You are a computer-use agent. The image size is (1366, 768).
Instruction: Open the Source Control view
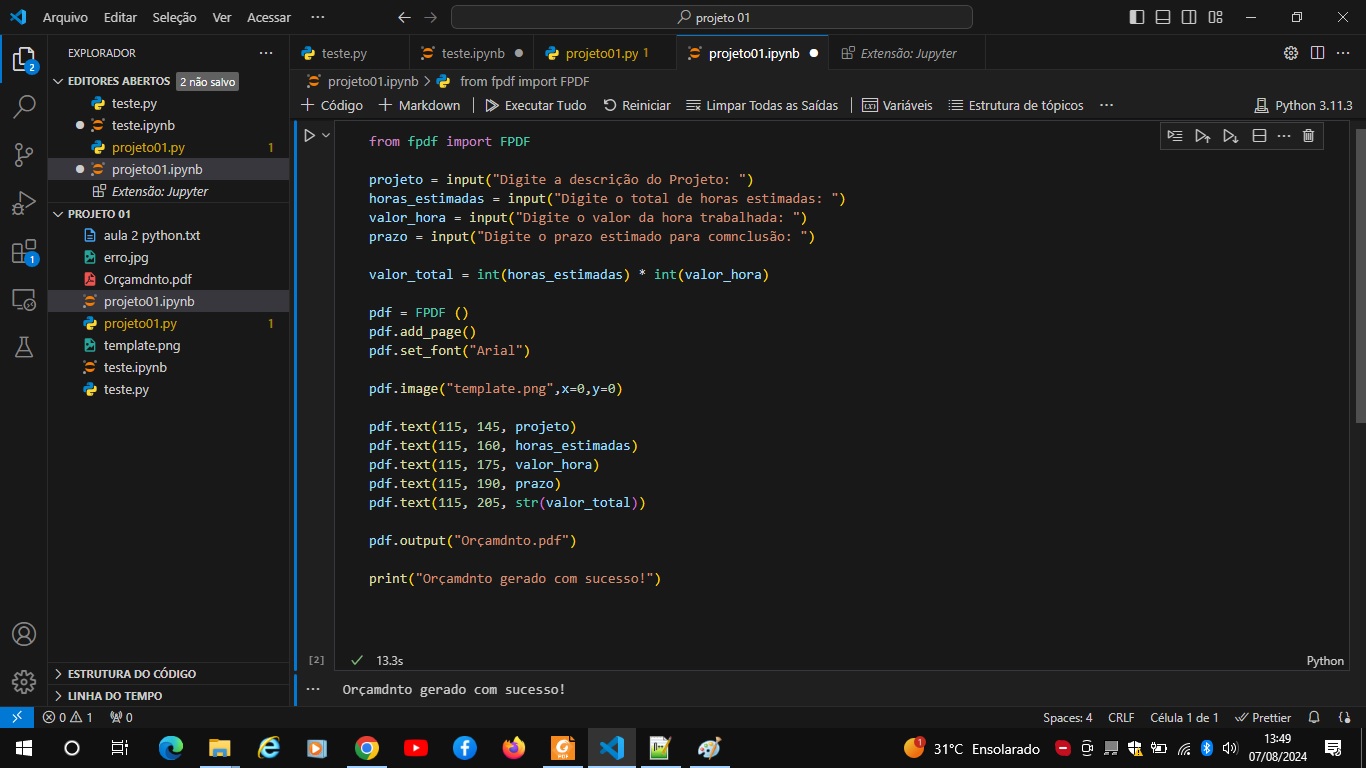(x=24, y=154)
